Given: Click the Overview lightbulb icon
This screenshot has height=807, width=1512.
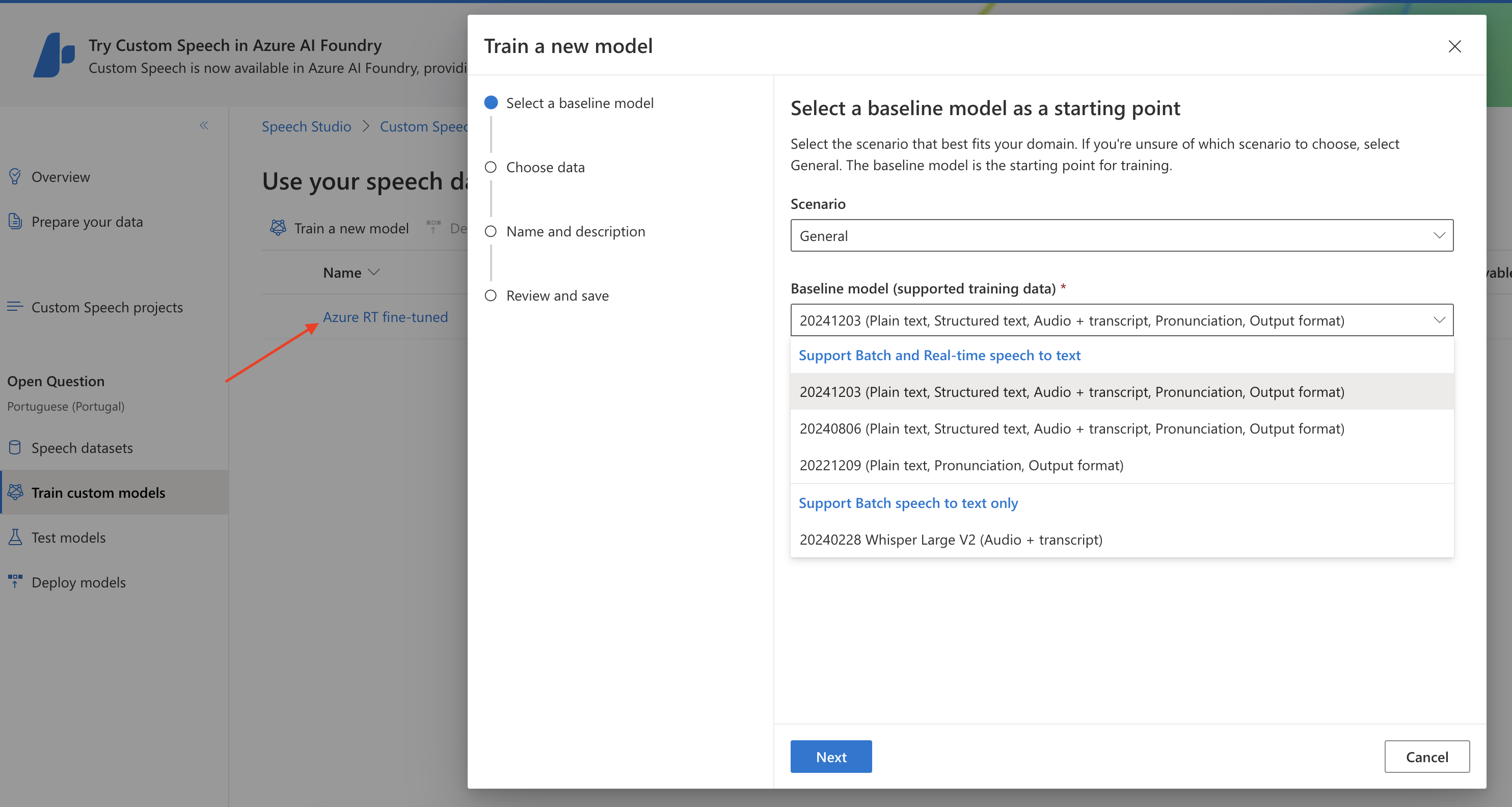Looking at the screenshot, I should (x=15, y=177).
